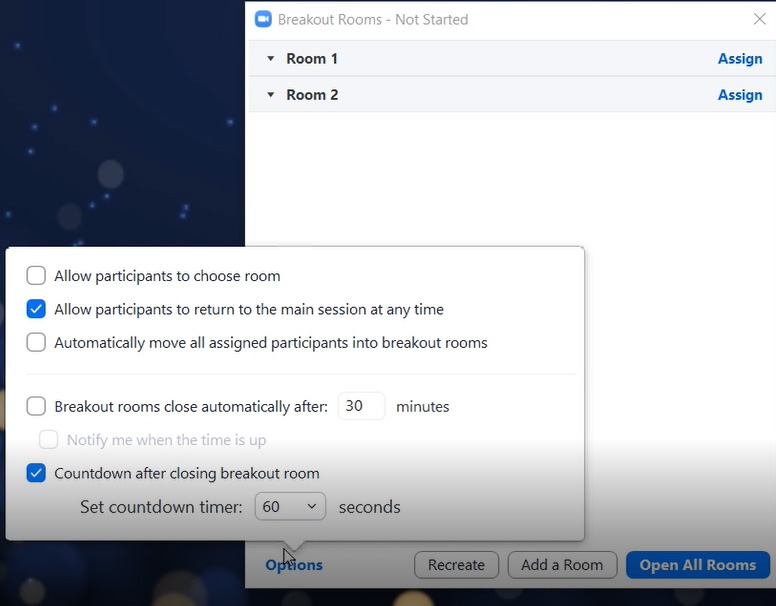The height and width of the screenshot is (606, 776).
Task: Click the Add a Room button
Action: [562, 565]
